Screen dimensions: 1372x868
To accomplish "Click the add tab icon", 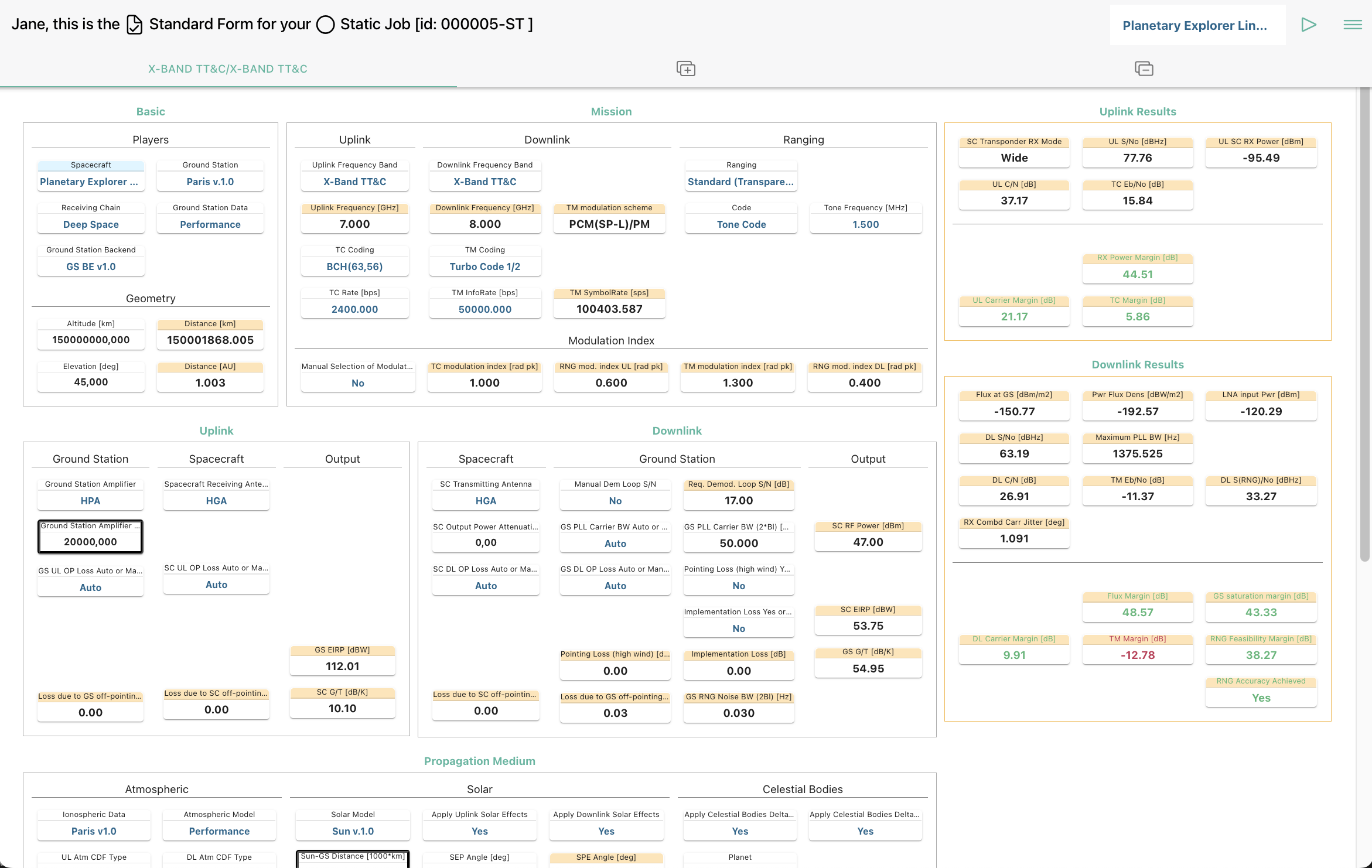I will coord(685,69).
